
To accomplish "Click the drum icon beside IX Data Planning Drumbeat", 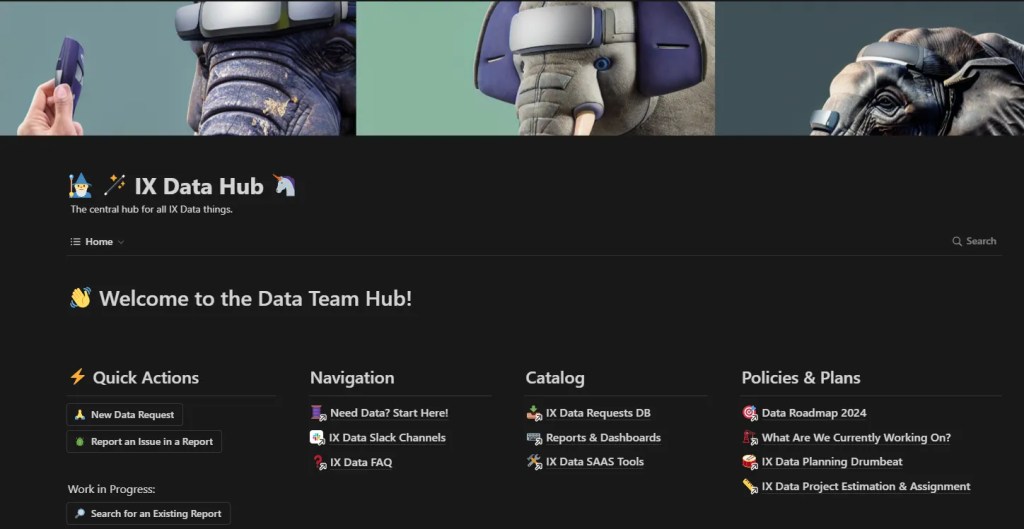I will coord(750,462).
